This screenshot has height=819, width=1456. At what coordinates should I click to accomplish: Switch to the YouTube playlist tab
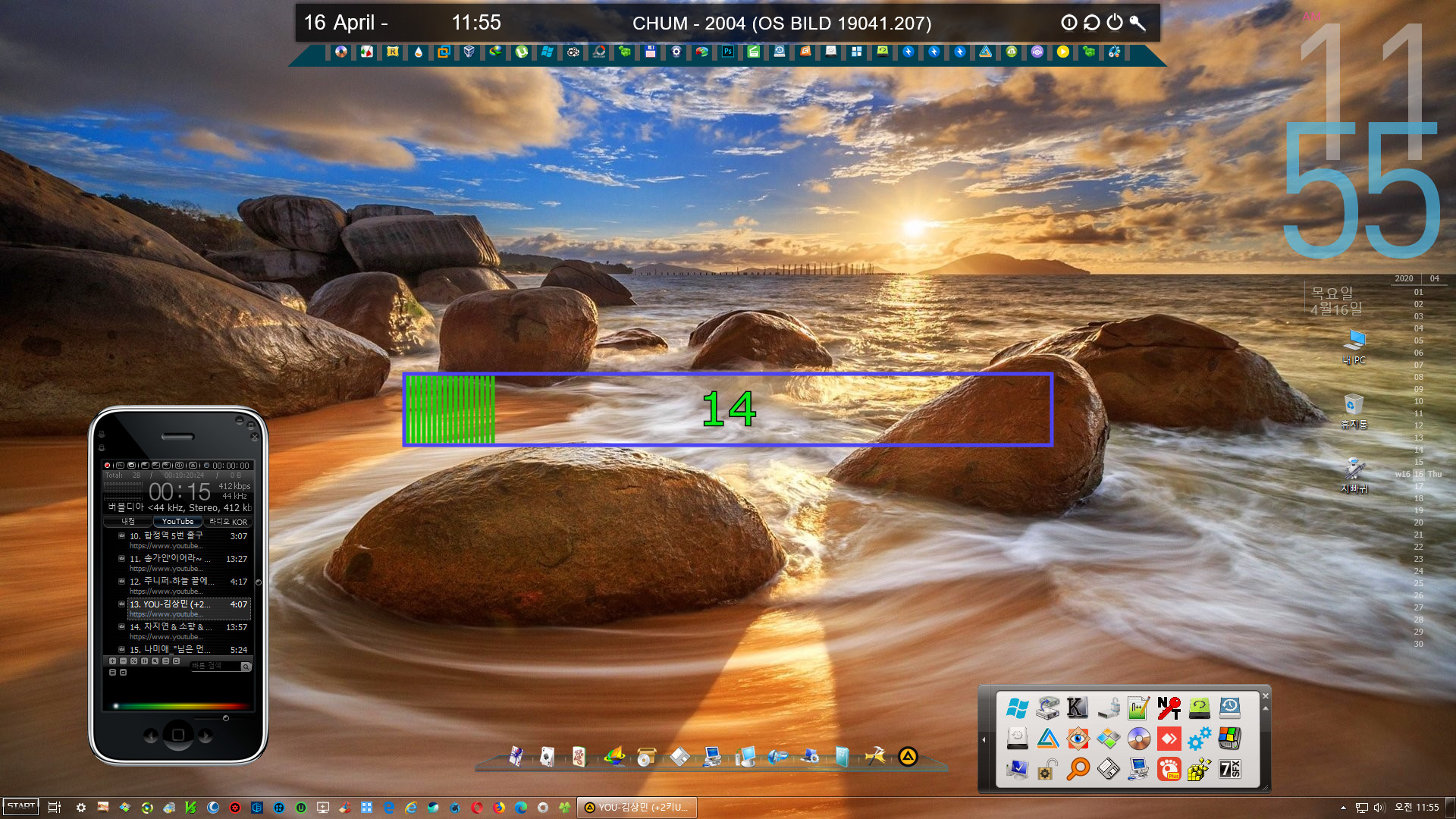[177, 522]
